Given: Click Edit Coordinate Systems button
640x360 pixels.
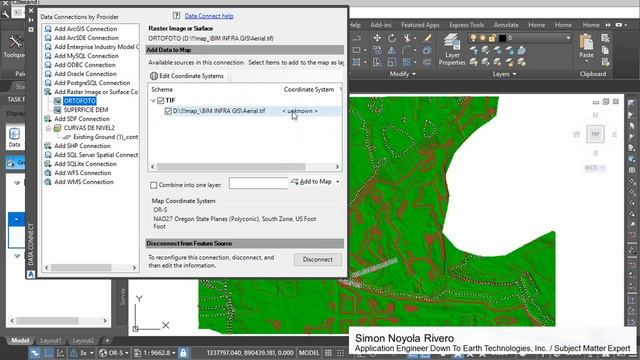Looking at the screenshot, I should 187,76.
